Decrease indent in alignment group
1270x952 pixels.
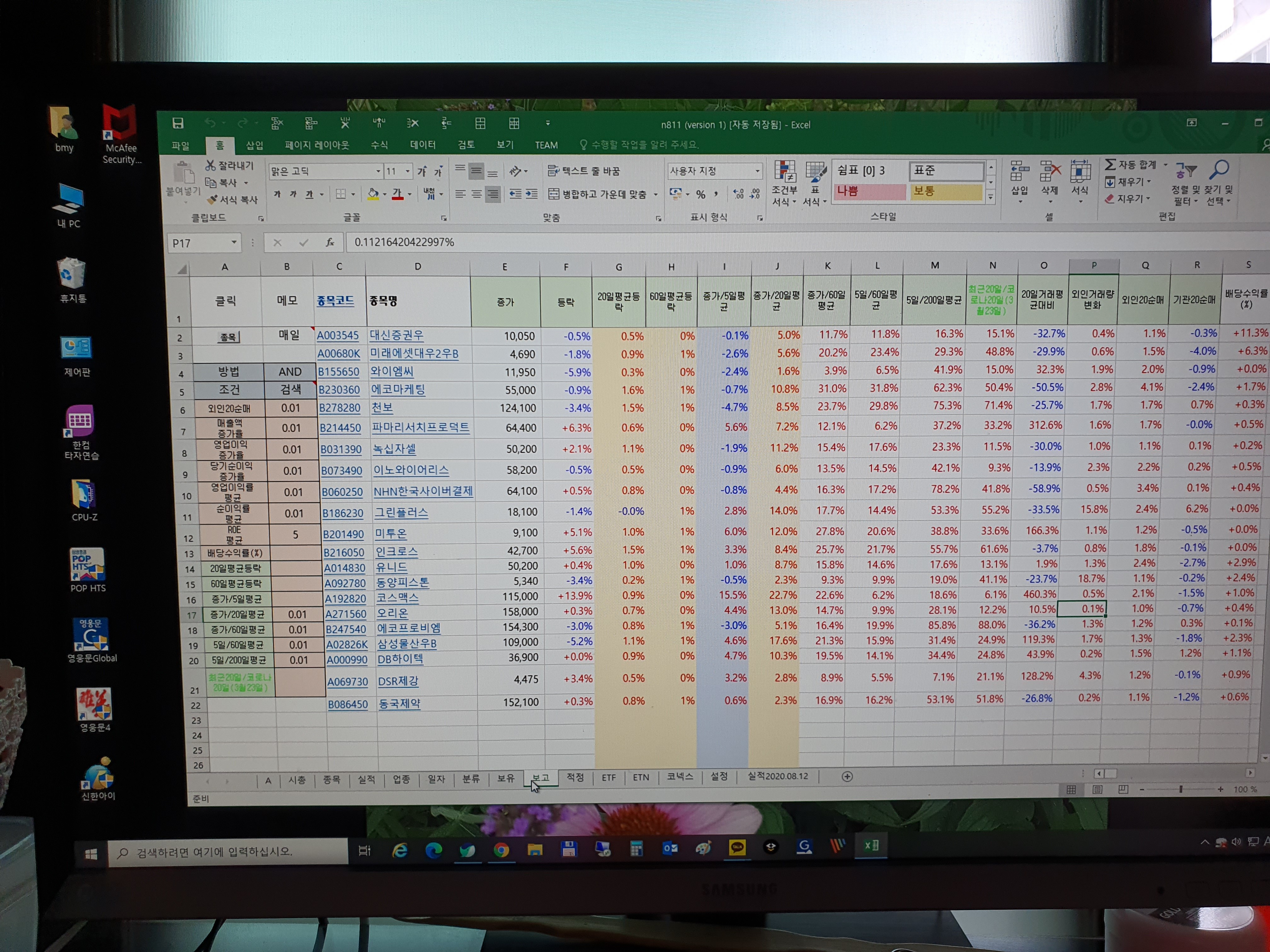click(515, 194)
